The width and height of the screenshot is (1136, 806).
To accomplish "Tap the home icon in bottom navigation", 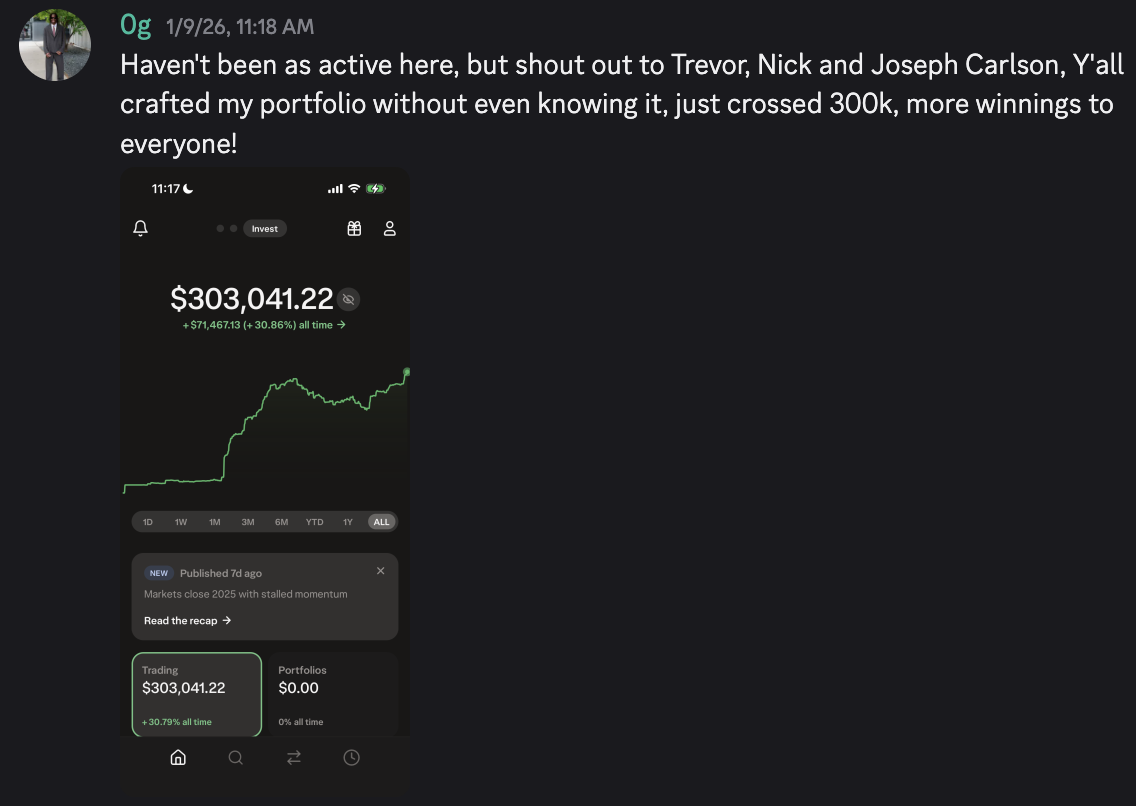I will coord(178,757).
